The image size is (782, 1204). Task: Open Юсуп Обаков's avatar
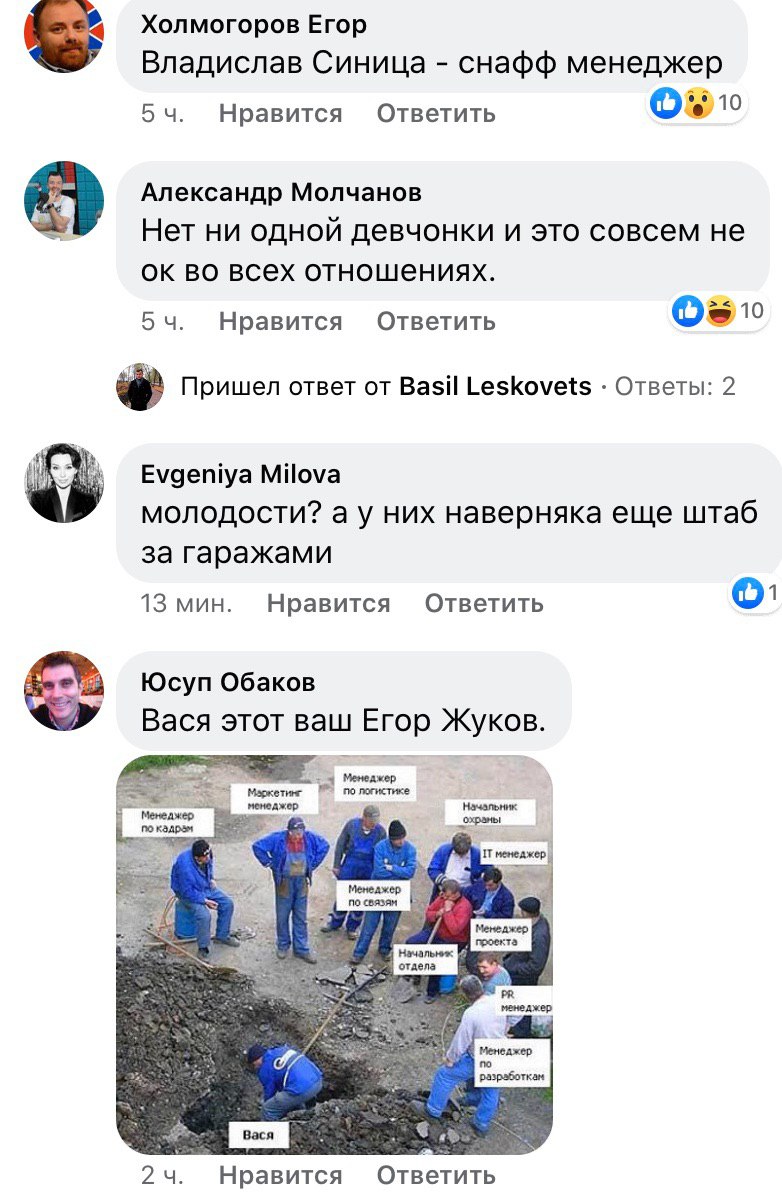64,691
